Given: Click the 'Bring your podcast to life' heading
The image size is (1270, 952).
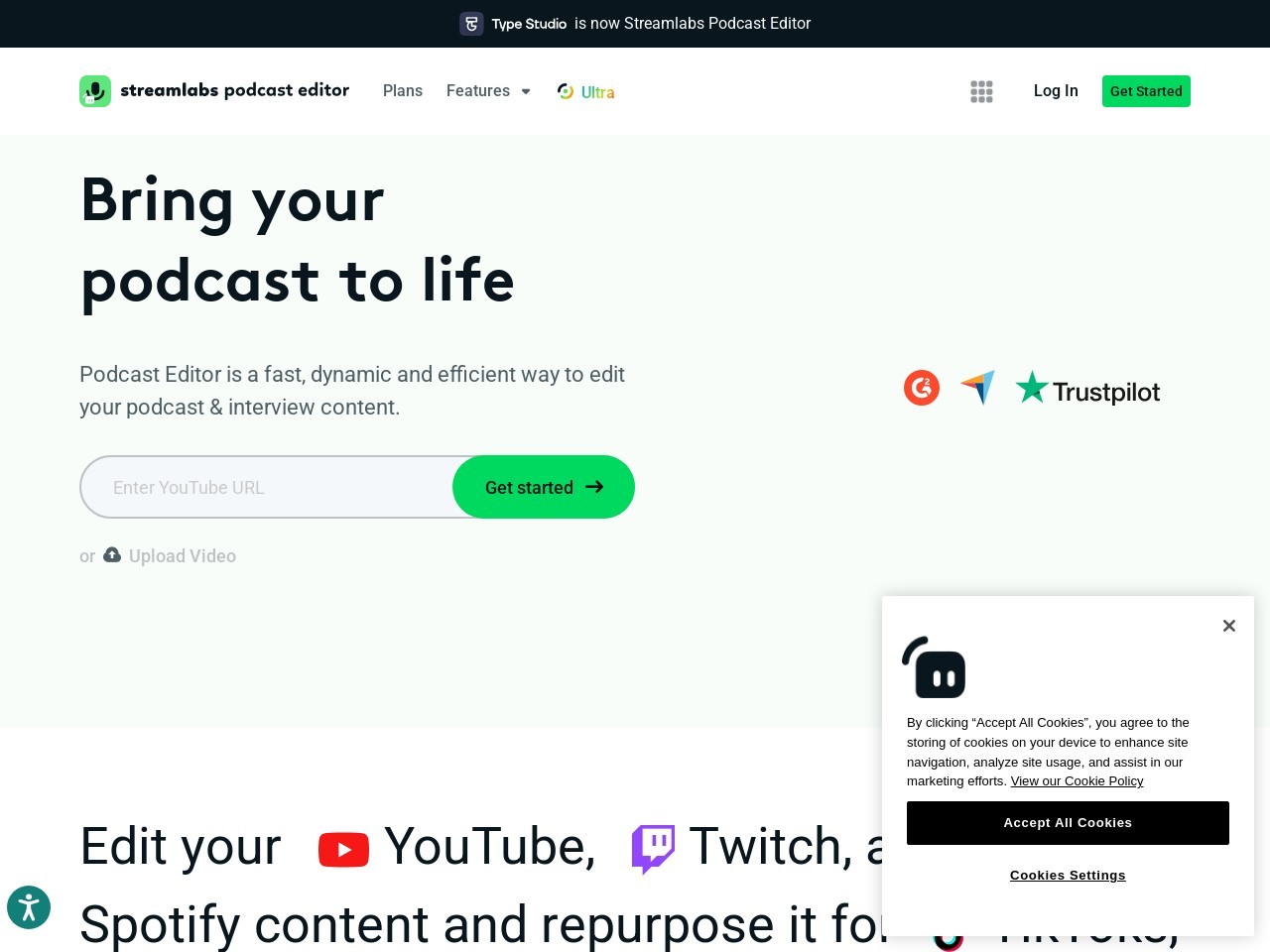Looking at the screenshot, I should coord(298,240).
